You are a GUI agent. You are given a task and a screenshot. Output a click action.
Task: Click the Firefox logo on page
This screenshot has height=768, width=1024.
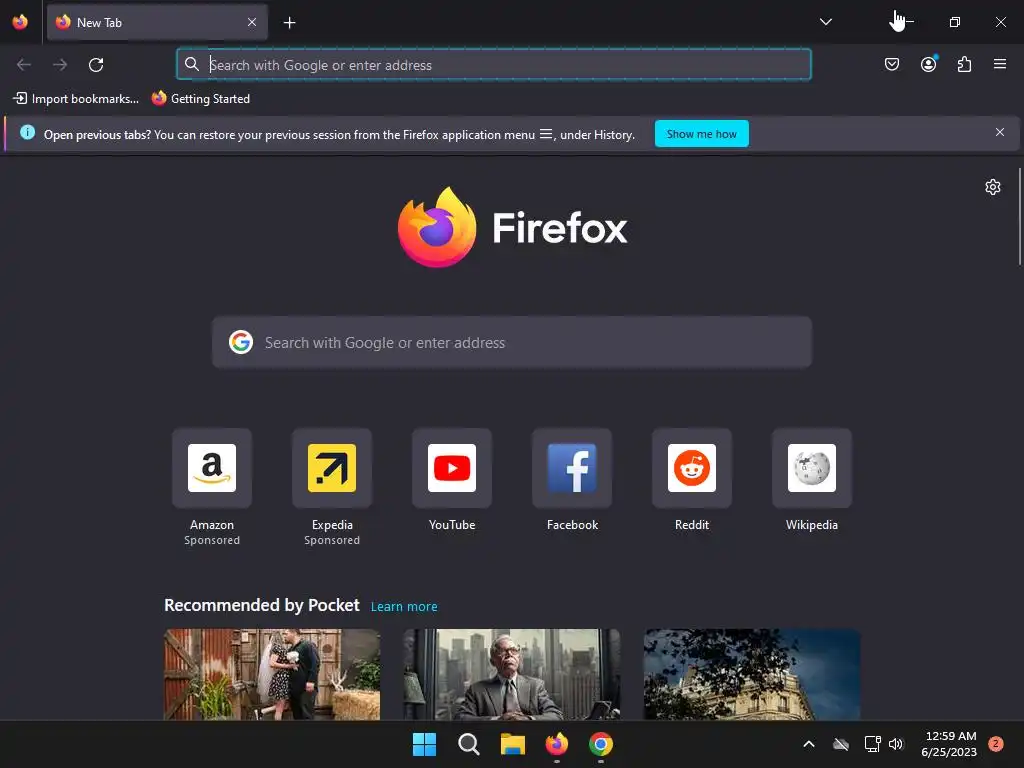coord(512,227)
